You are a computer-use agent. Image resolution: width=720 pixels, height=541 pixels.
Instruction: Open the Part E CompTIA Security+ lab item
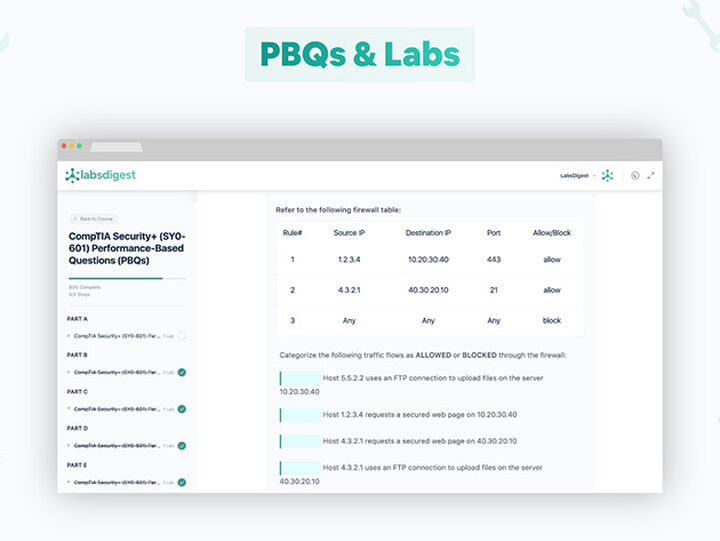[118, 482]
